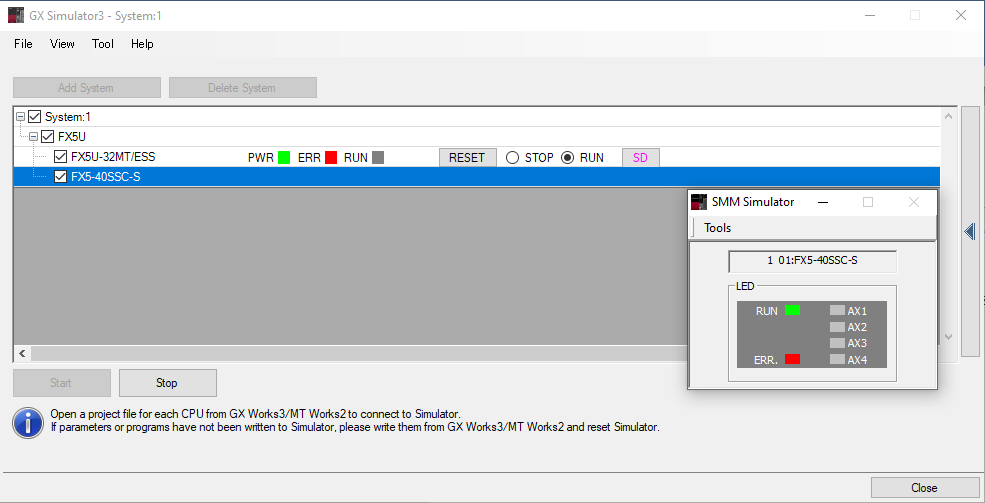Click the Stop button
This screenshot has height=503, width=985.
click(167, 383)
